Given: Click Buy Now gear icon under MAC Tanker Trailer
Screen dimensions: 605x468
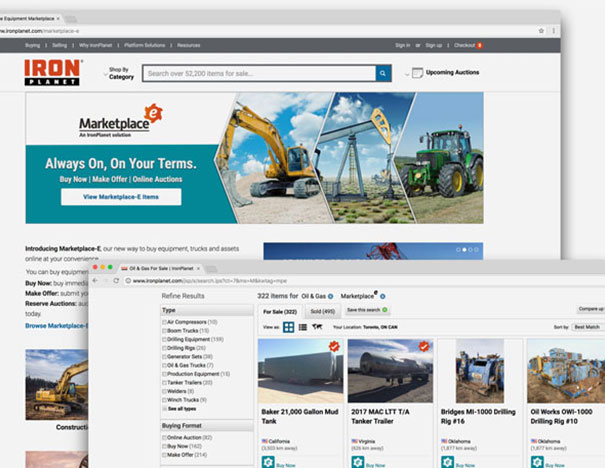Looking at the screenshot, I should [x=358, y=462].
